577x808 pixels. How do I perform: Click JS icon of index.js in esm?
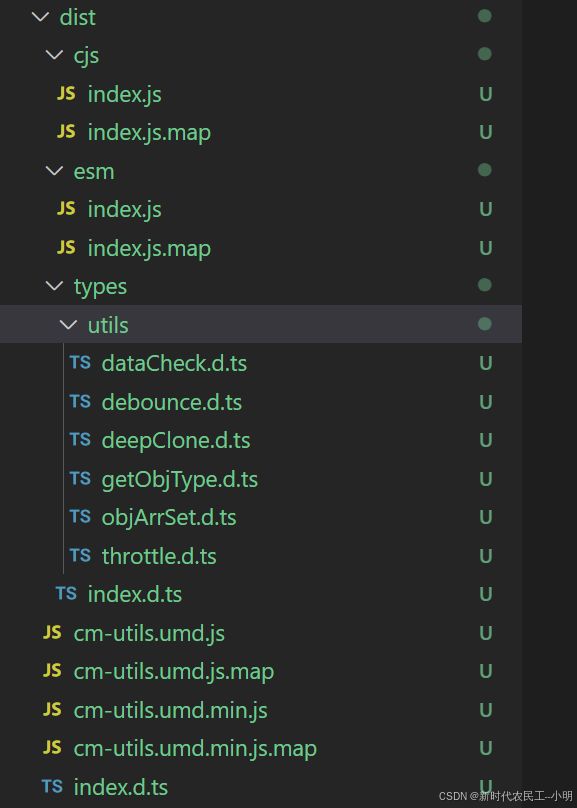pyautogui.click(x=66, y=209)
